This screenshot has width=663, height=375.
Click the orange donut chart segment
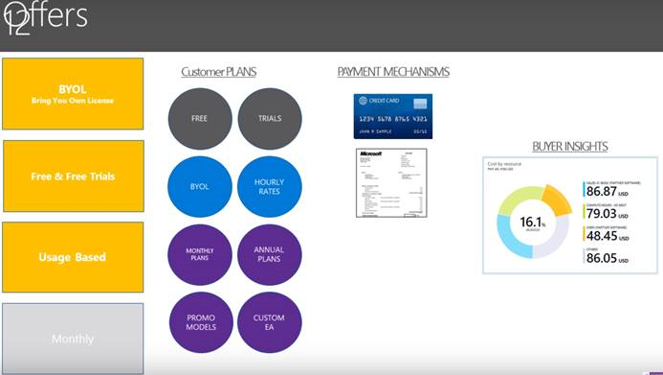coord(557,200)
